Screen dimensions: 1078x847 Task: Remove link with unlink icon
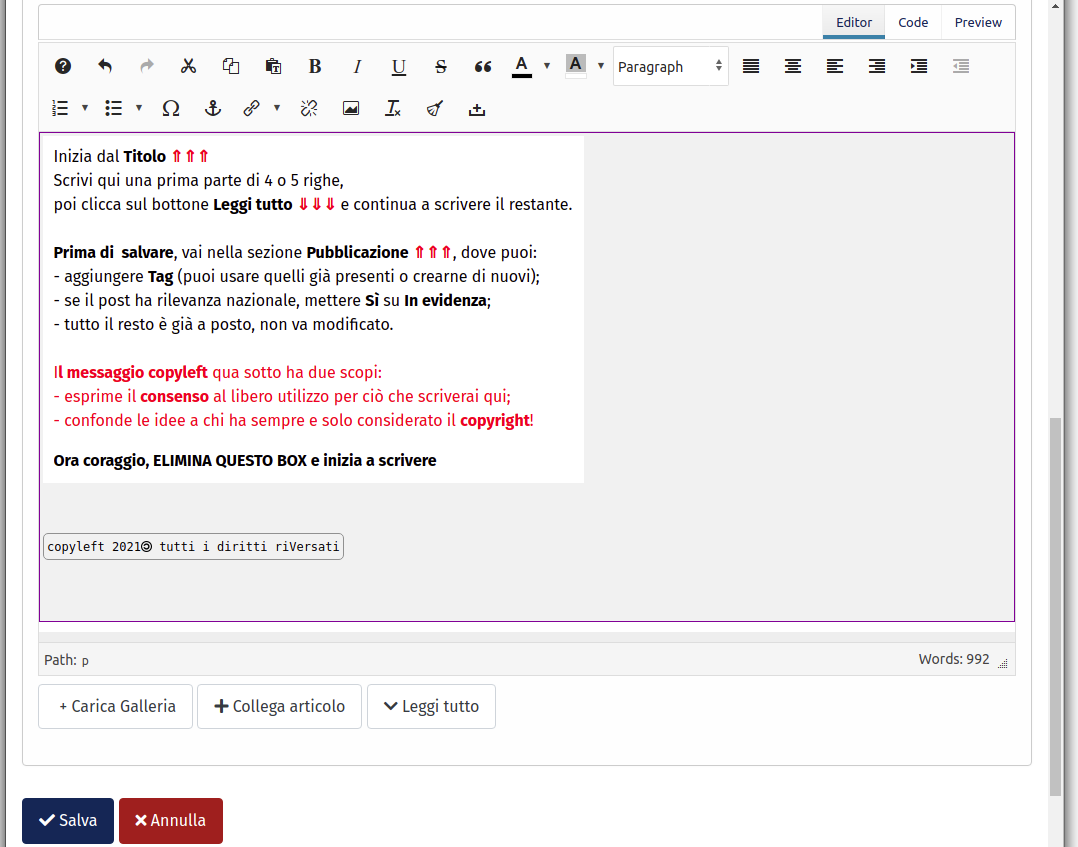(x=309, y=109)
